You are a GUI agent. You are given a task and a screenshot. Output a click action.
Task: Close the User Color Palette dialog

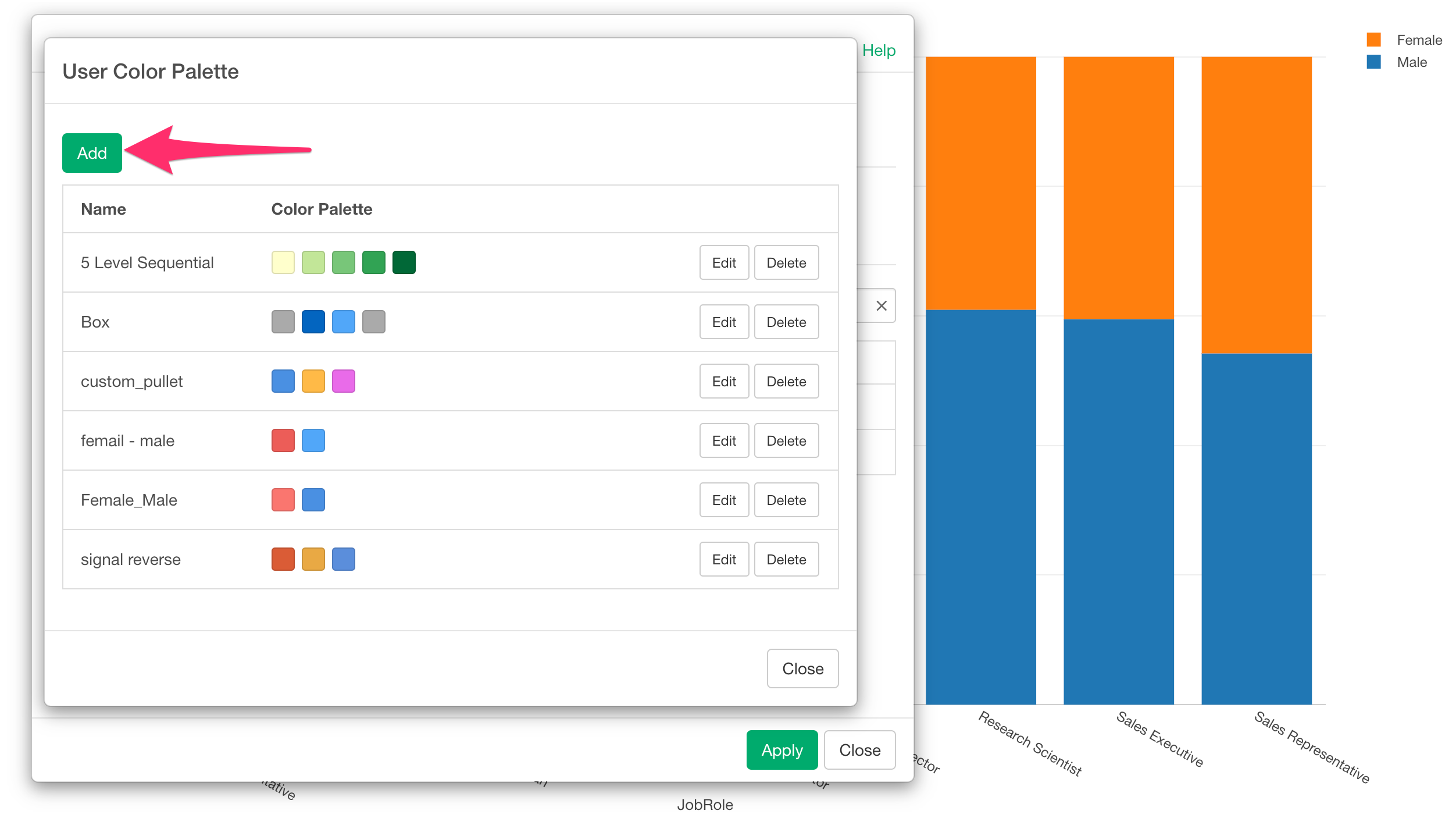point(802,669)
